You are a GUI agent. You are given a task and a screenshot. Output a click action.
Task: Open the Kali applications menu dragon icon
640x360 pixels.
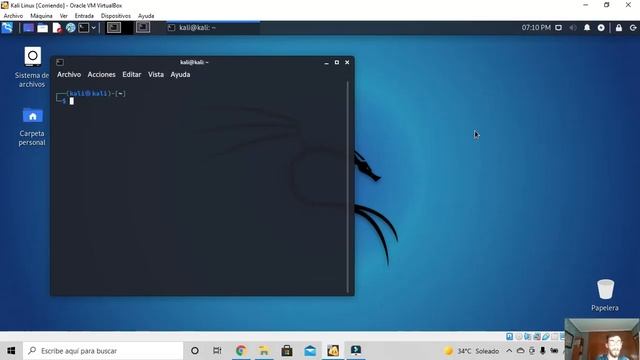pyautogui.click(x=7, y=28)
